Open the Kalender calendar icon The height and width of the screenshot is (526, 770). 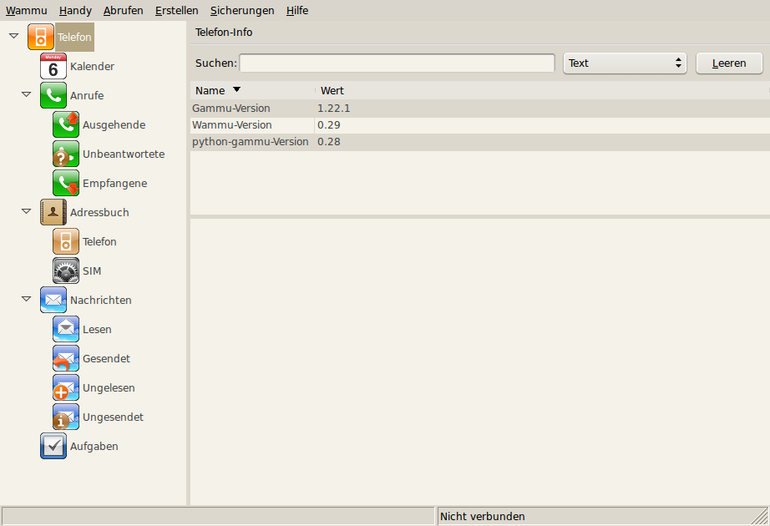tap(53, 66)
